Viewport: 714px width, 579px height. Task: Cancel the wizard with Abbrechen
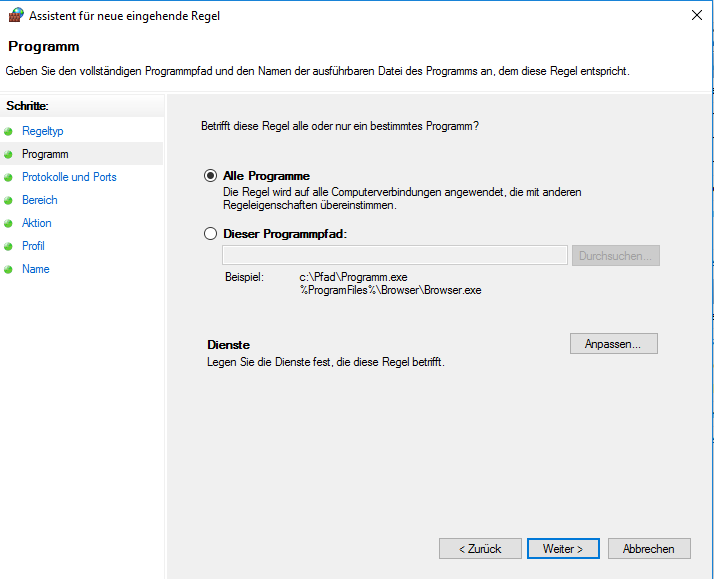point(649,549)
